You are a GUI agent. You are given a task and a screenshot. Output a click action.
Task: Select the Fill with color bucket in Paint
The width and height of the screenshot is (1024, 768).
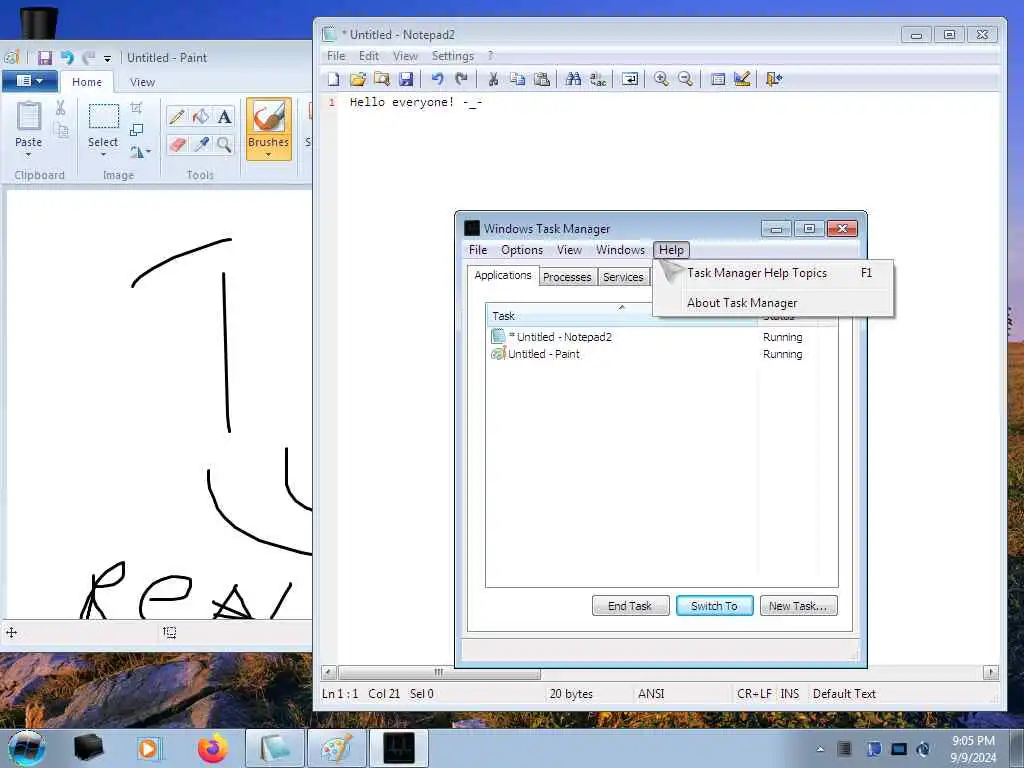[200, 116]
